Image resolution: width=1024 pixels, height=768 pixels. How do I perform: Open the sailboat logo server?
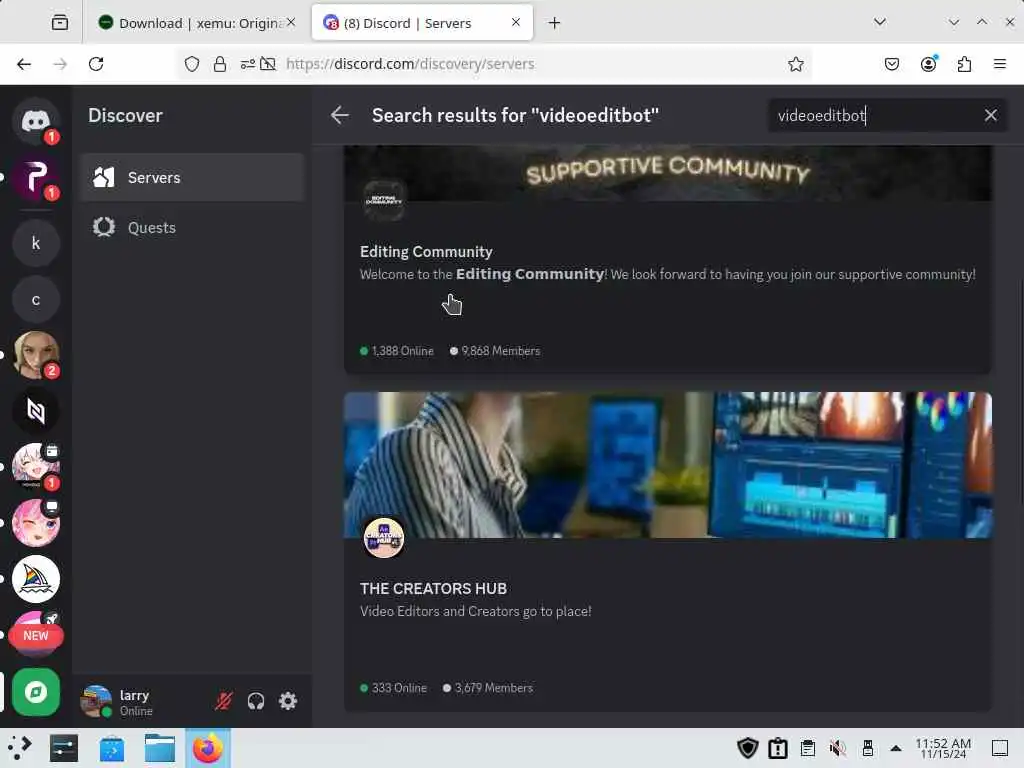pyautogui.click(x=35, y=579)
